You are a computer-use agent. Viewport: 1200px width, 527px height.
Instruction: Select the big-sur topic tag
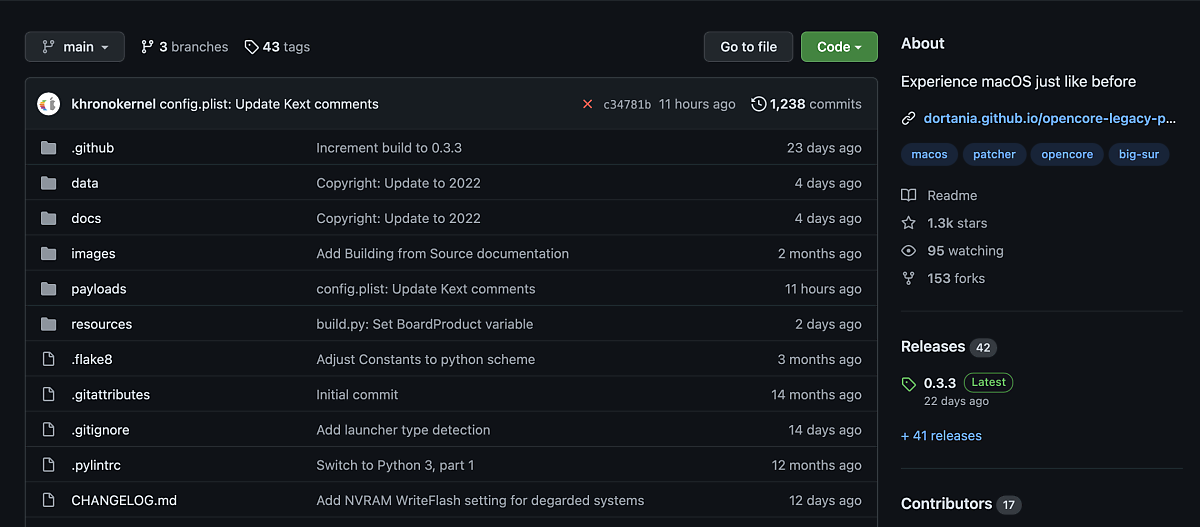coord(1139,154)
